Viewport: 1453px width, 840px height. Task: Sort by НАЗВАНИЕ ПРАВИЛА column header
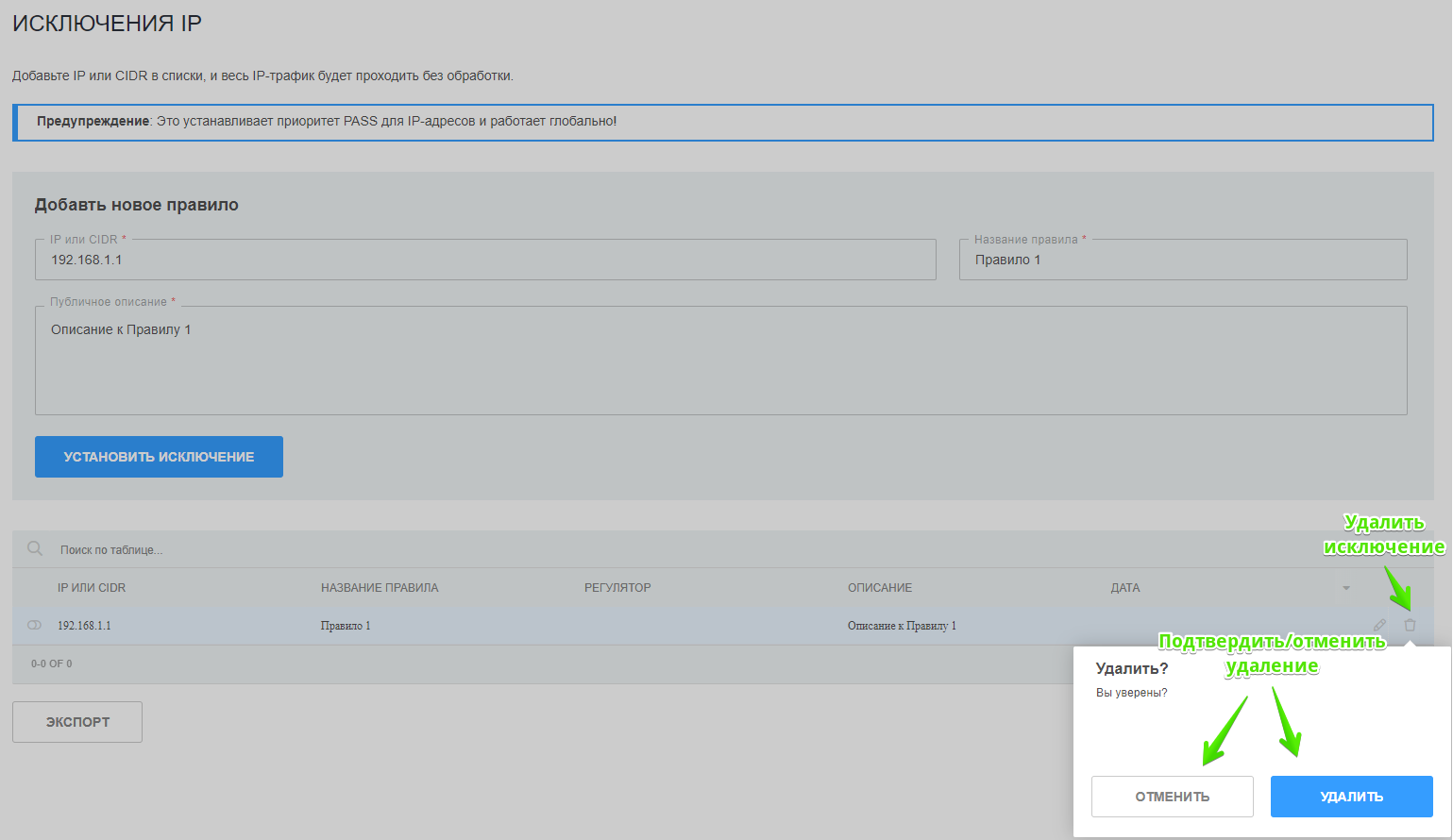tap(380, 588)
